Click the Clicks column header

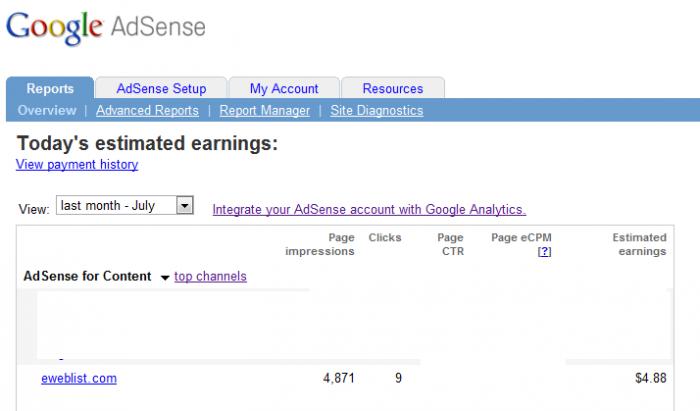[385, 237]
